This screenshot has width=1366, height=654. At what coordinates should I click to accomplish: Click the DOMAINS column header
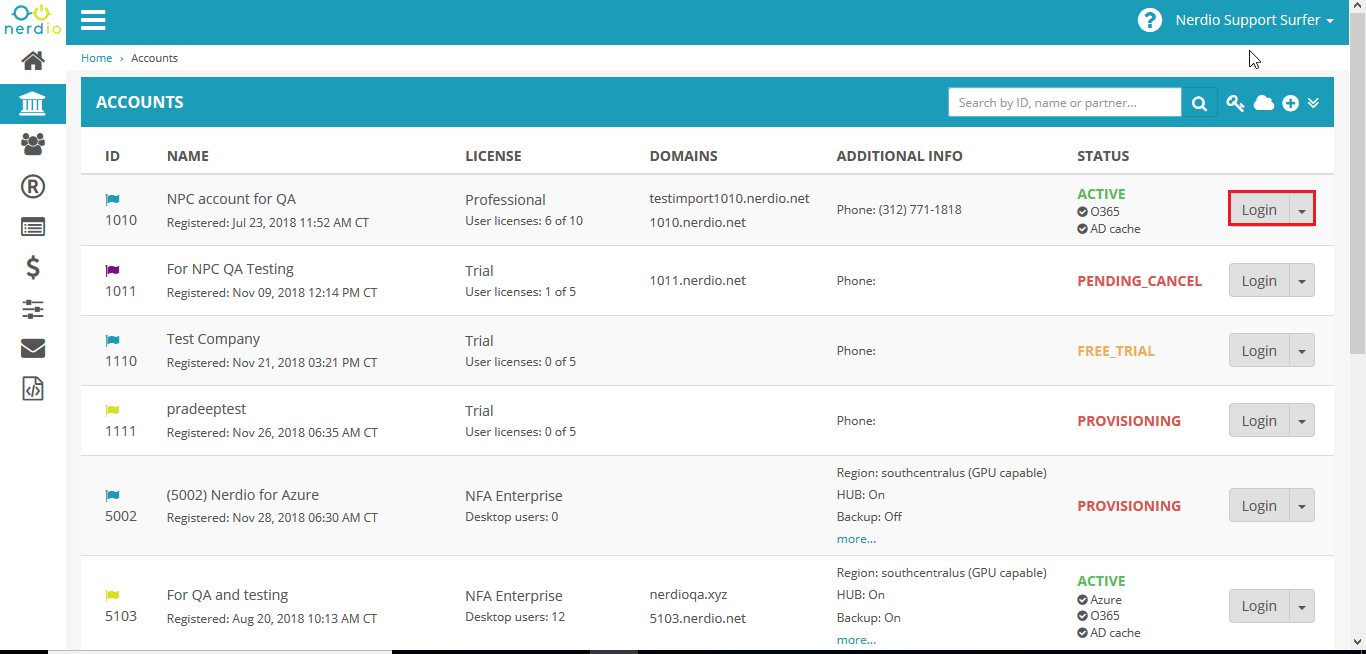tap(683, 156)
